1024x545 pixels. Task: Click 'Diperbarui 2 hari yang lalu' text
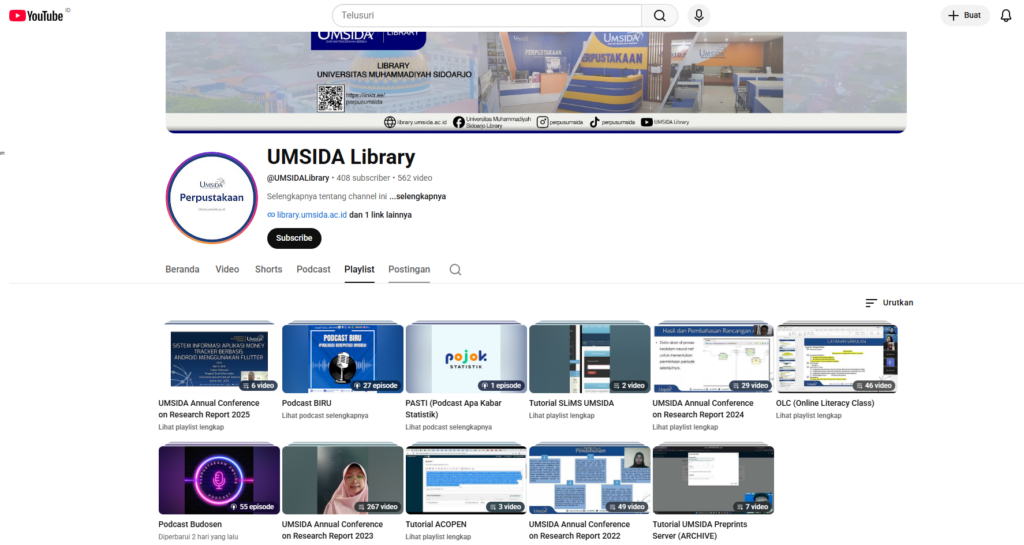[198, 537]
